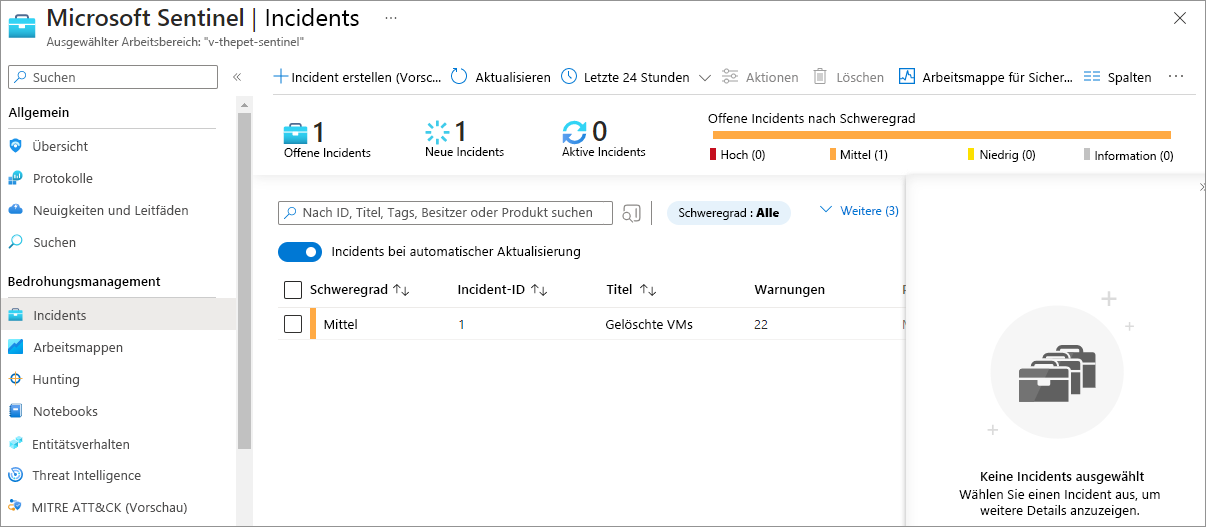Collapse the sidebar with double chevron icon
The height and width of the screenshot is (527, 1206).
click(x=237, y=77)
